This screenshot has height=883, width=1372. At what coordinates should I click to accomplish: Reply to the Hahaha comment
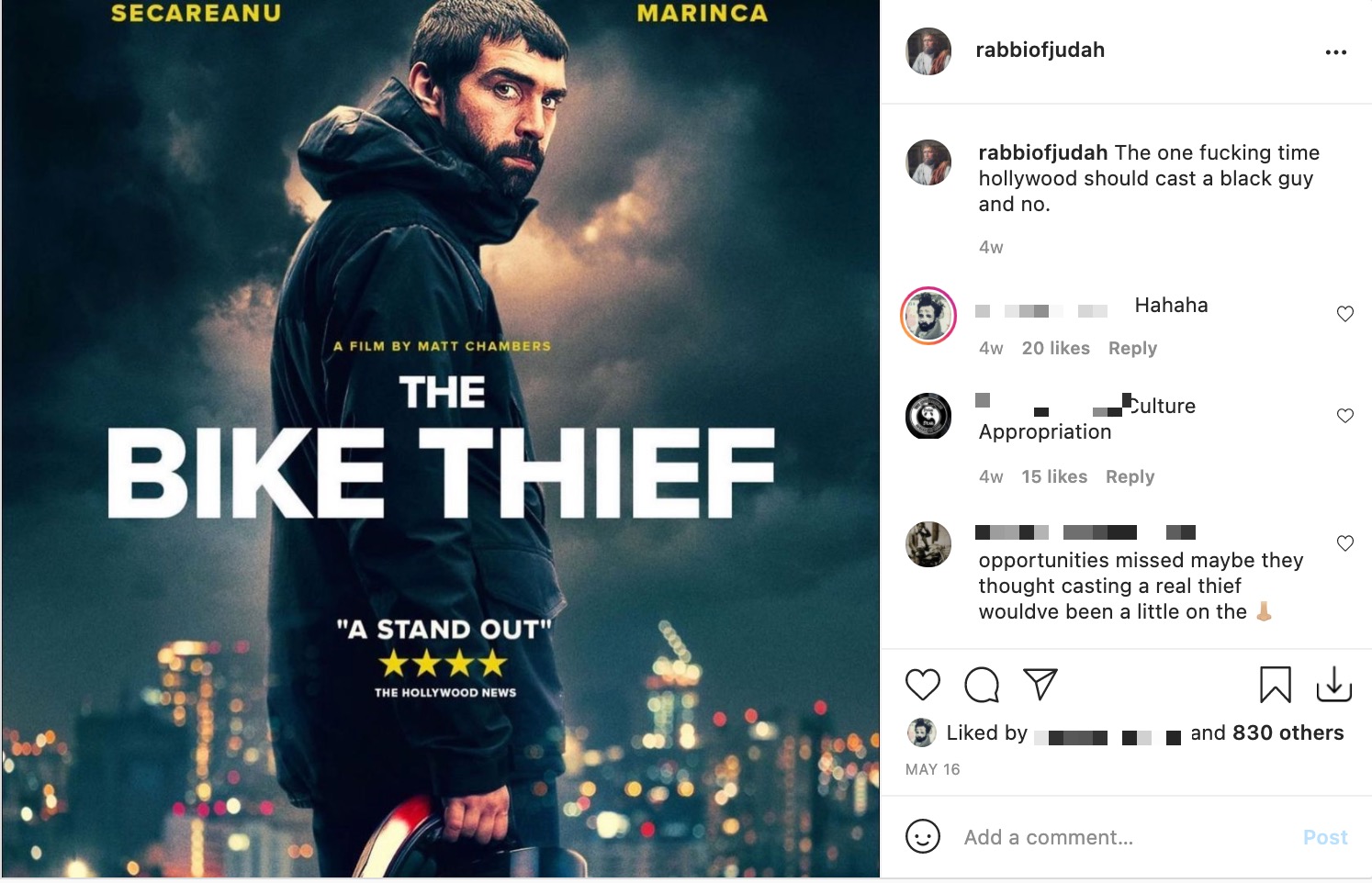point(1132,348)
